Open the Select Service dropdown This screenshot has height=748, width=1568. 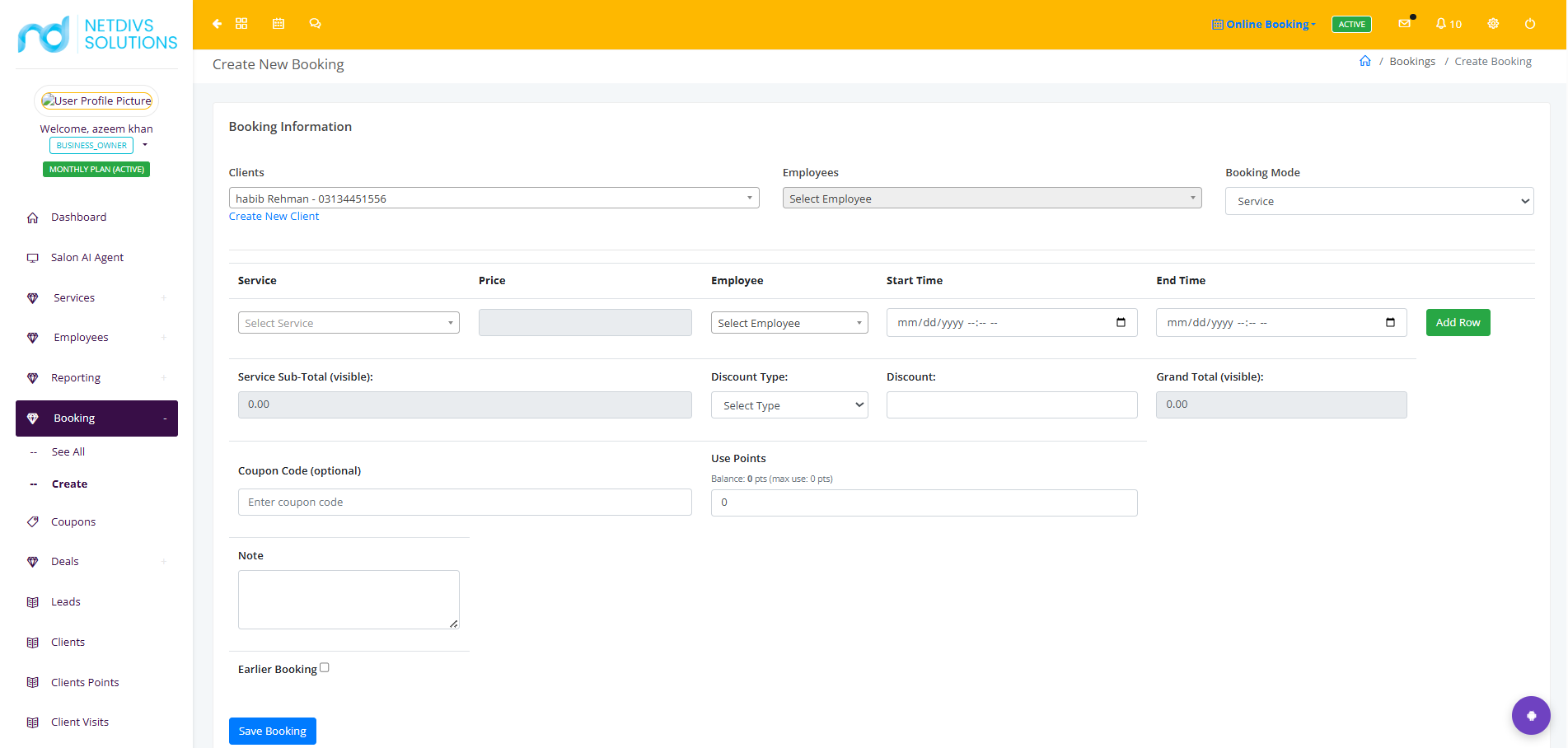(x=349, y=323)
